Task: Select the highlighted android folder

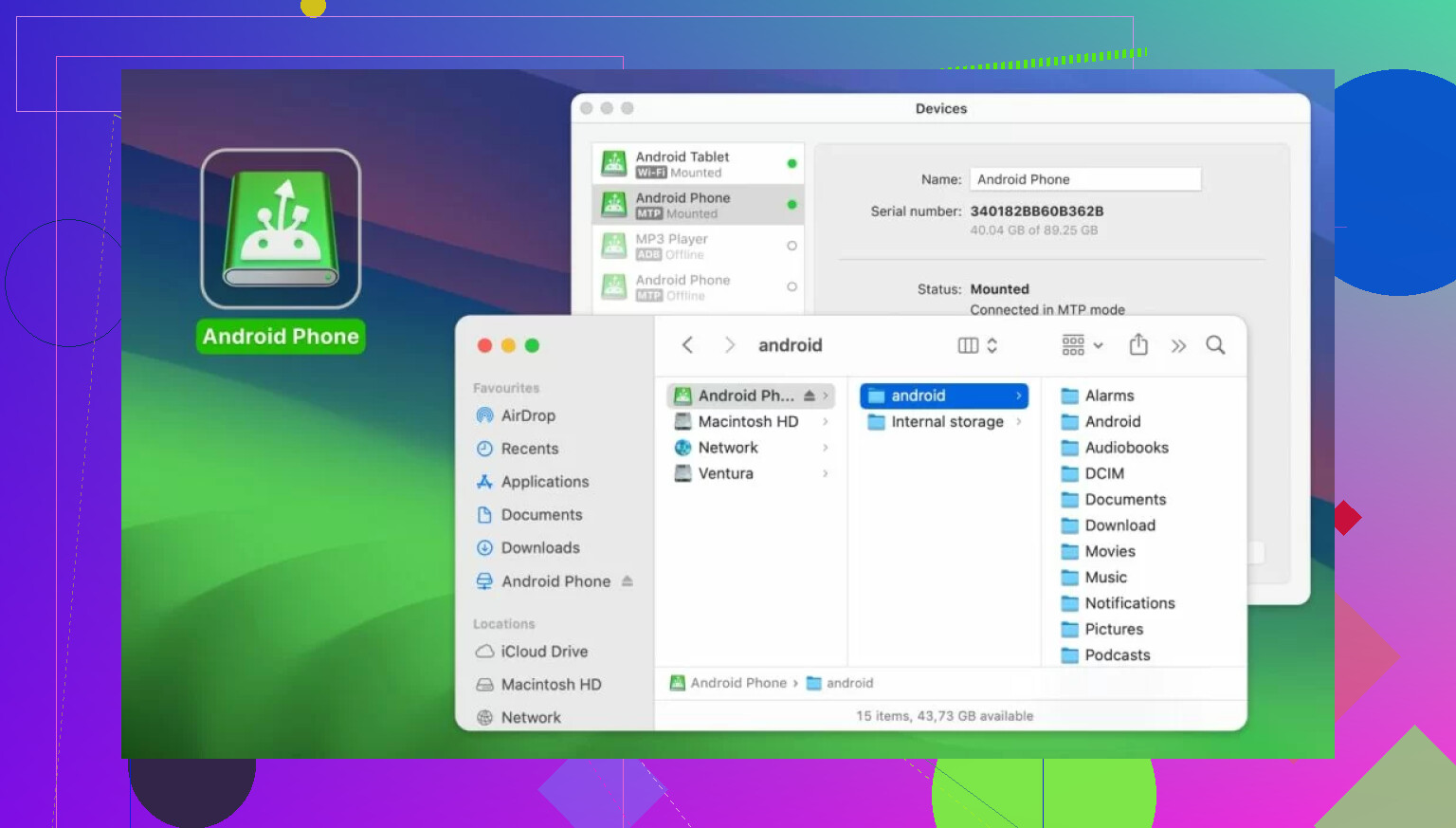Action: (944, 396)
